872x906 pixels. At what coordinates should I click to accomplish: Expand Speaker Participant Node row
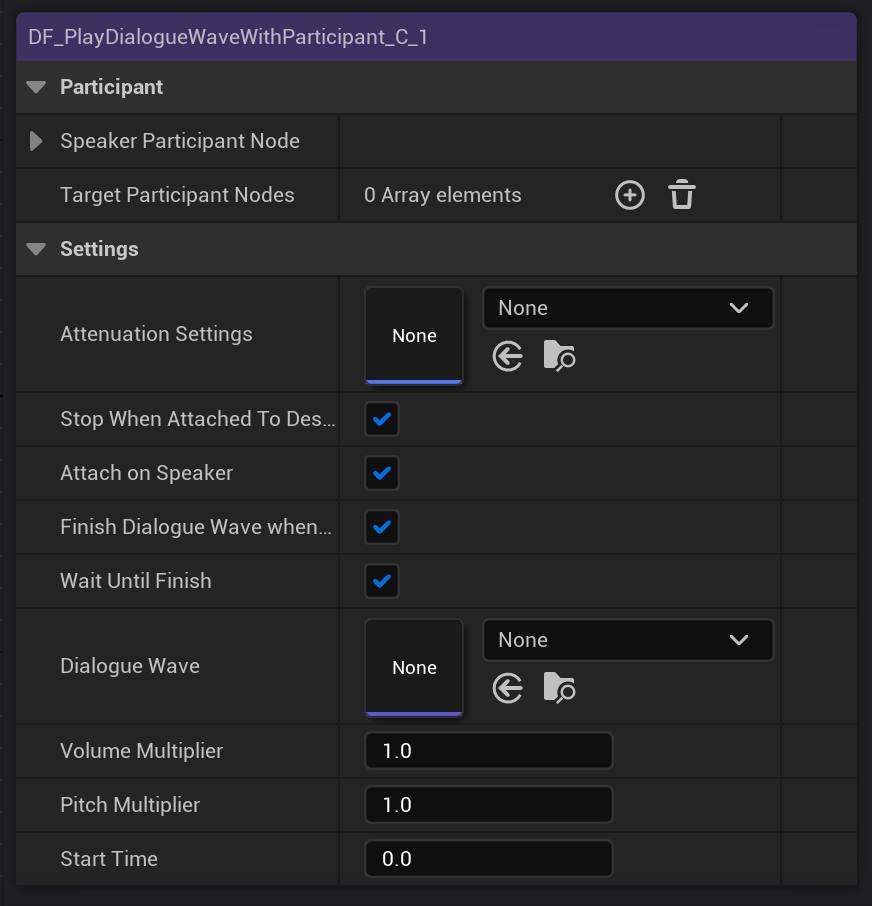(x=37, y=141)
